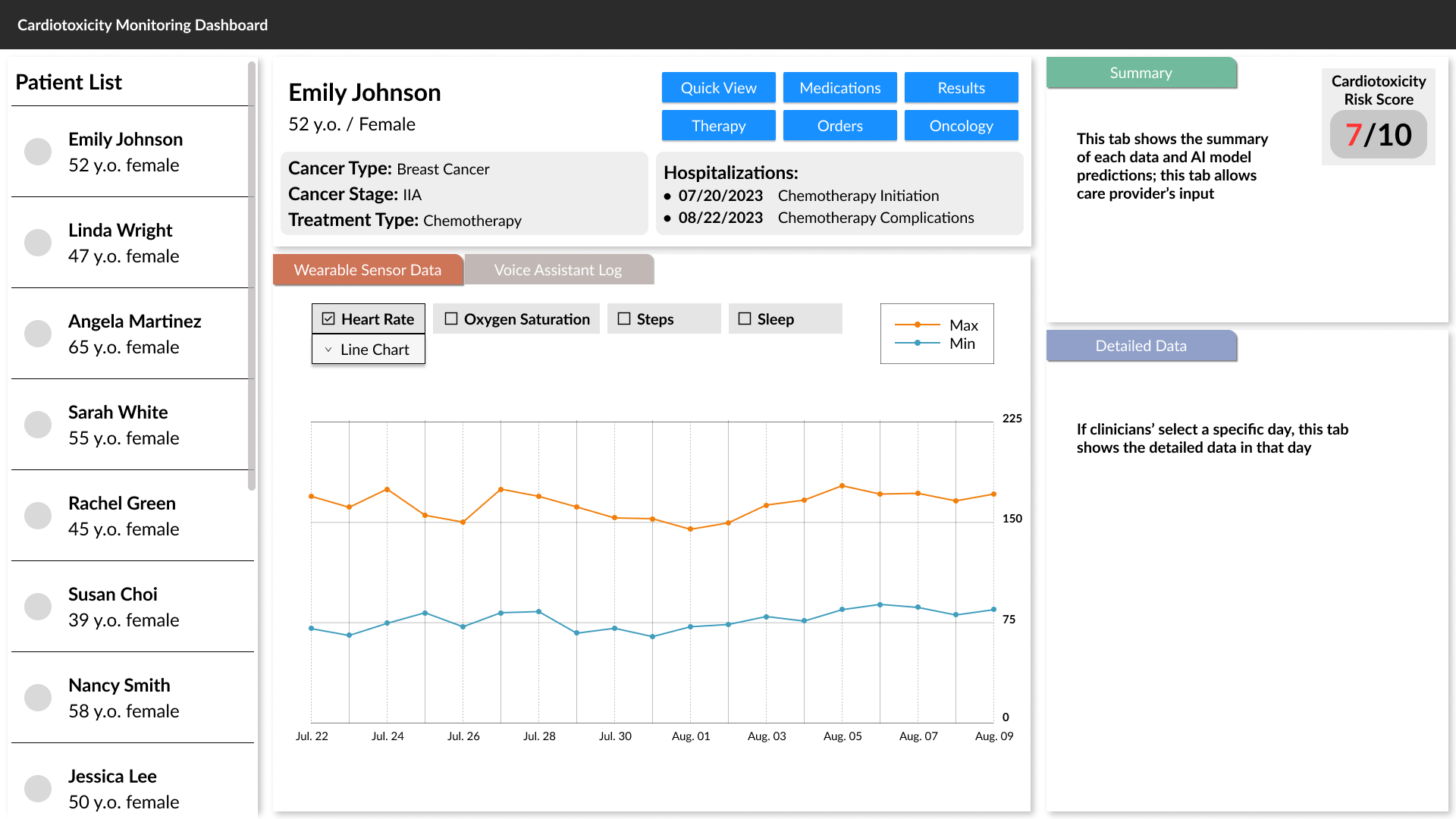Open patient Linda Wright 47 y.o. female

[133, 243]
